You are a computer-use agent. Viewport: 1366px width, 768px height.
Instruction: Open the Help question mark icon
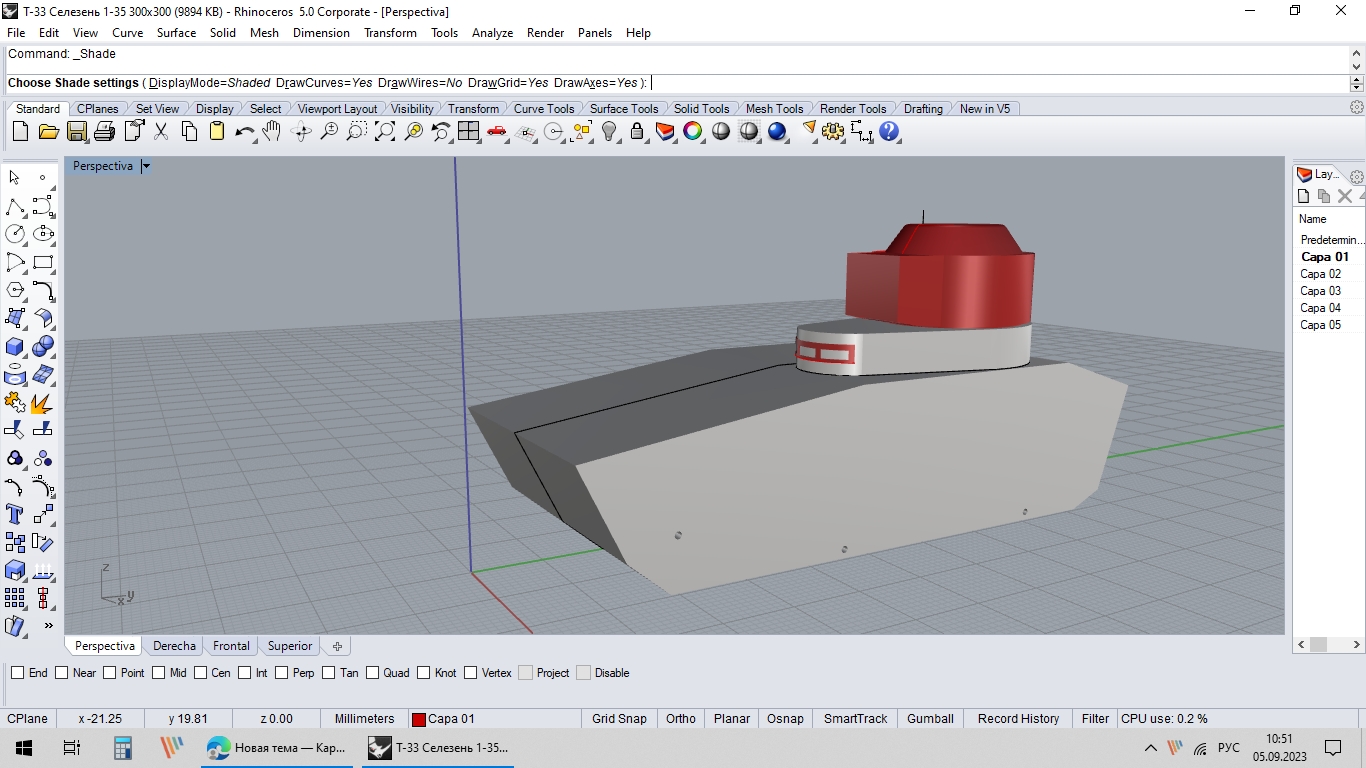(x=889, y=131)
